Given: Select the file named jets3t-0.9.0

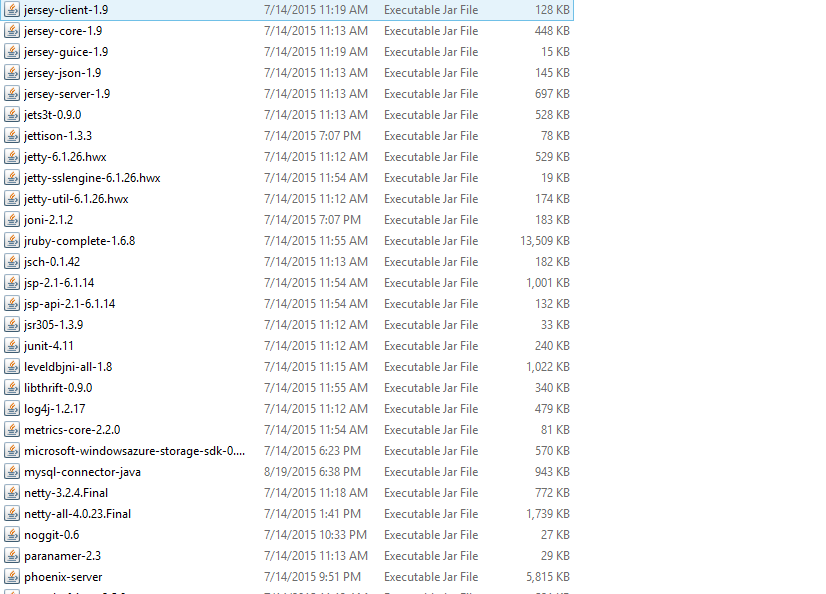Looking at the screenshot, I should coord(52,115).
